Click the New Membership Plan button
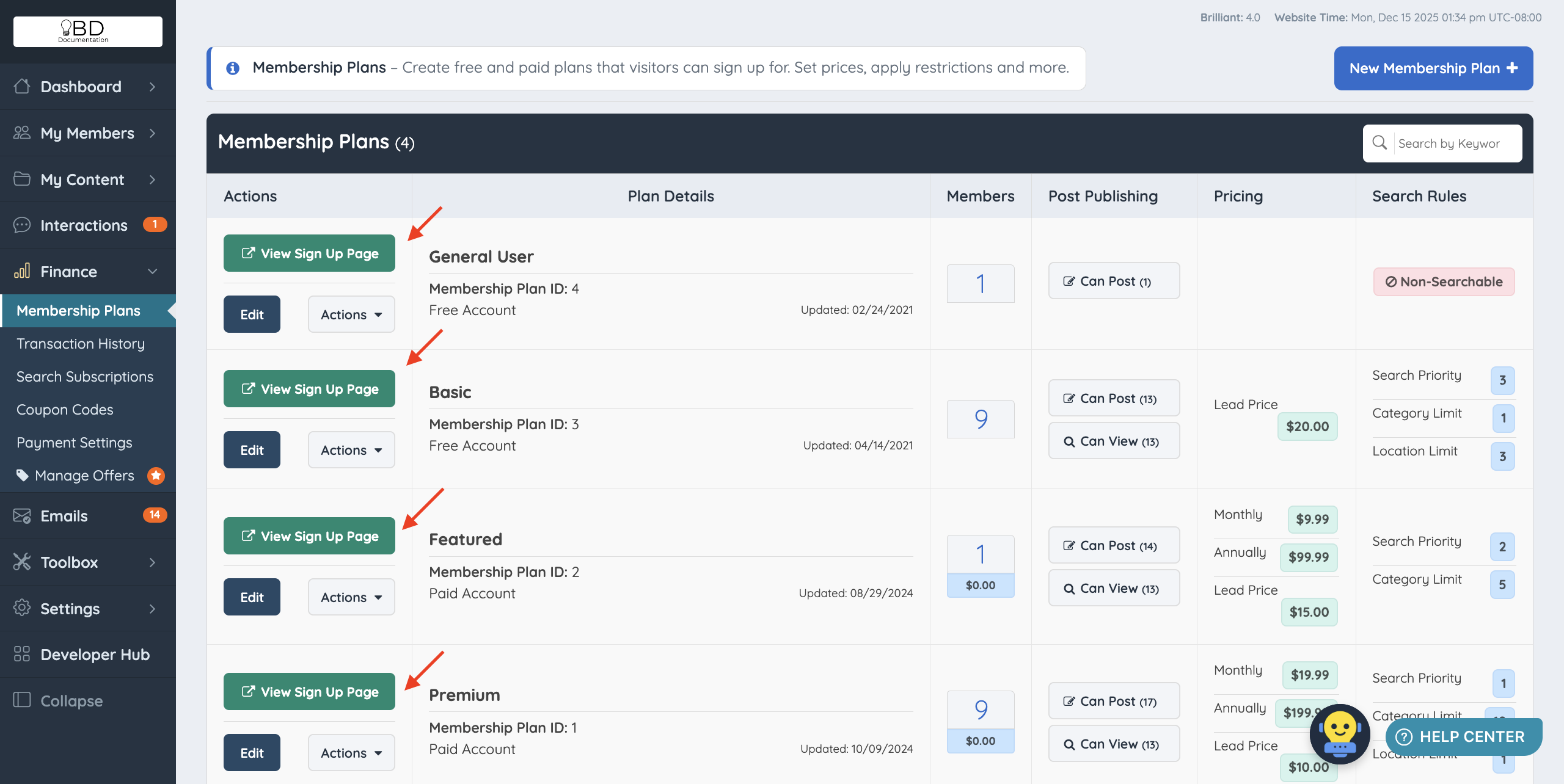Image resolution: width=1564 pixels, height=784 pixels. coord(1433,68)
